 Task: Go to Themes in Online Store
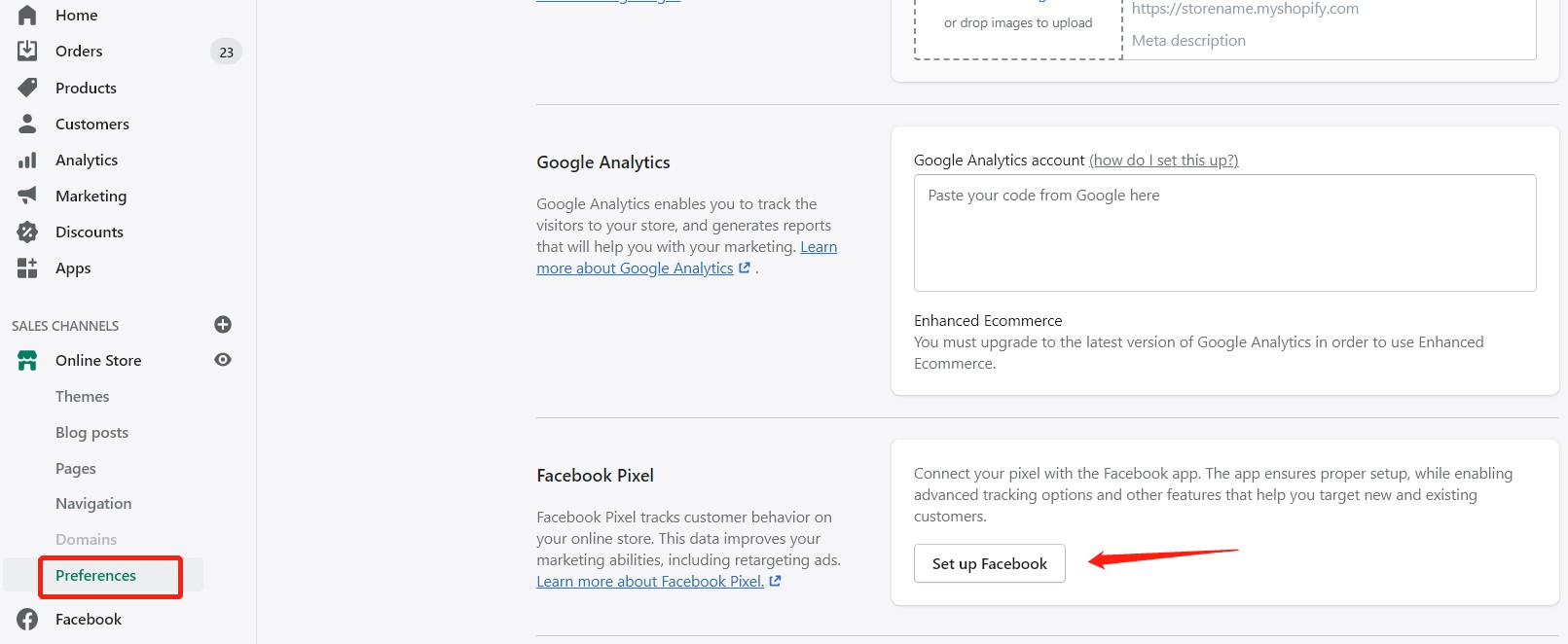click(82, 396)
